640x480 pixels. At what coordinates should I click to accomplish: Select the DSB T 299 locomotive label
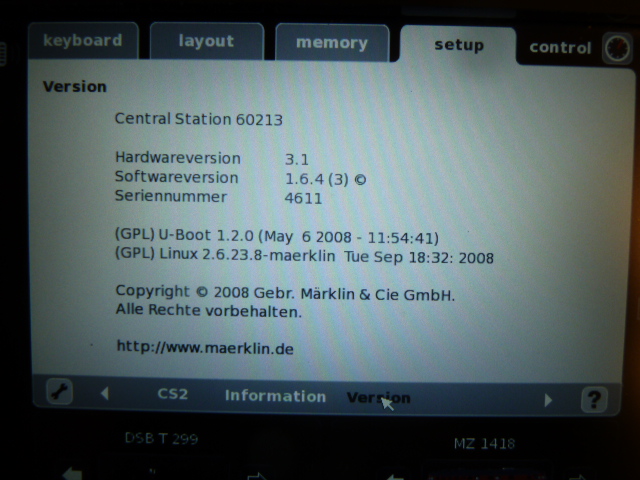(161, 438)
